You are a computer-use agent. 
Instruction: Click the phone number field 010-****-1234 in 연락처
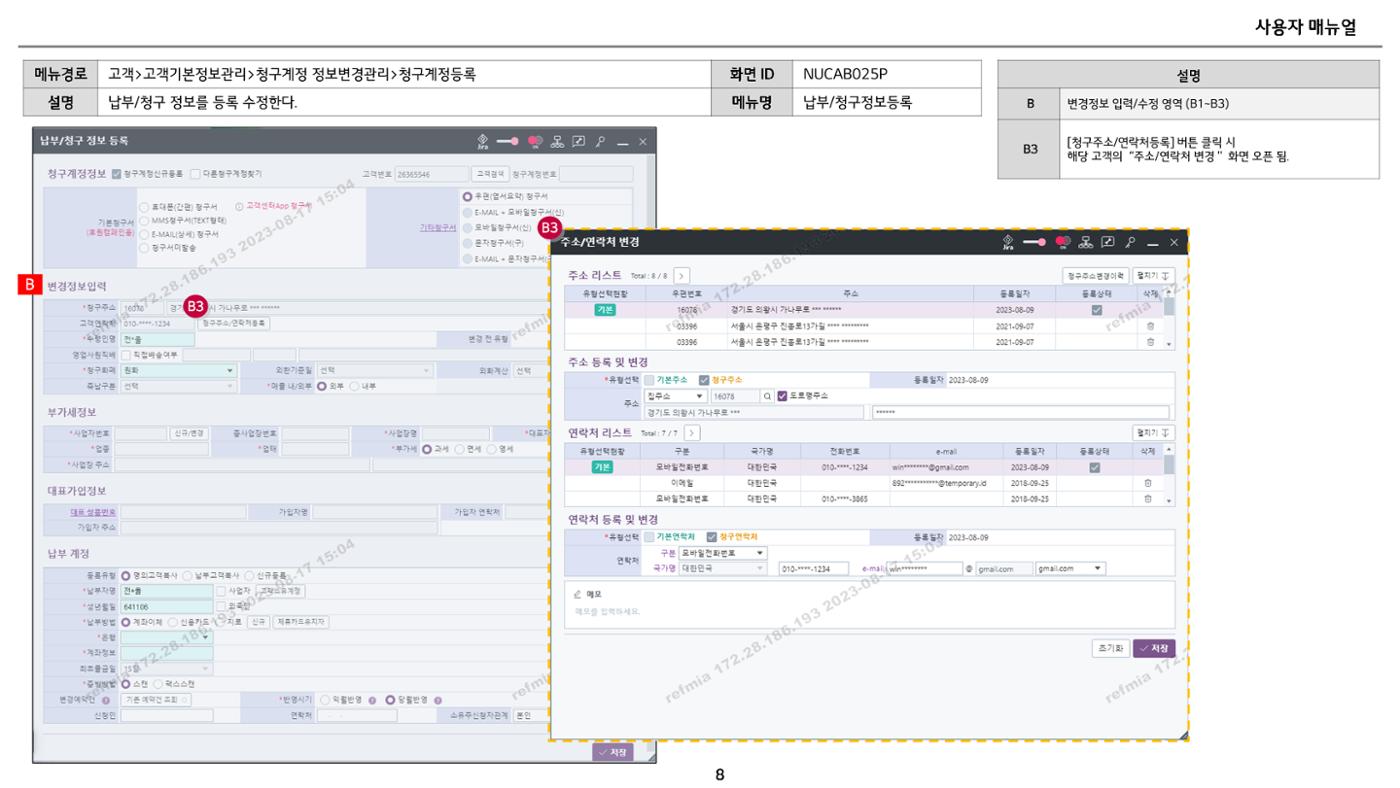814,568
